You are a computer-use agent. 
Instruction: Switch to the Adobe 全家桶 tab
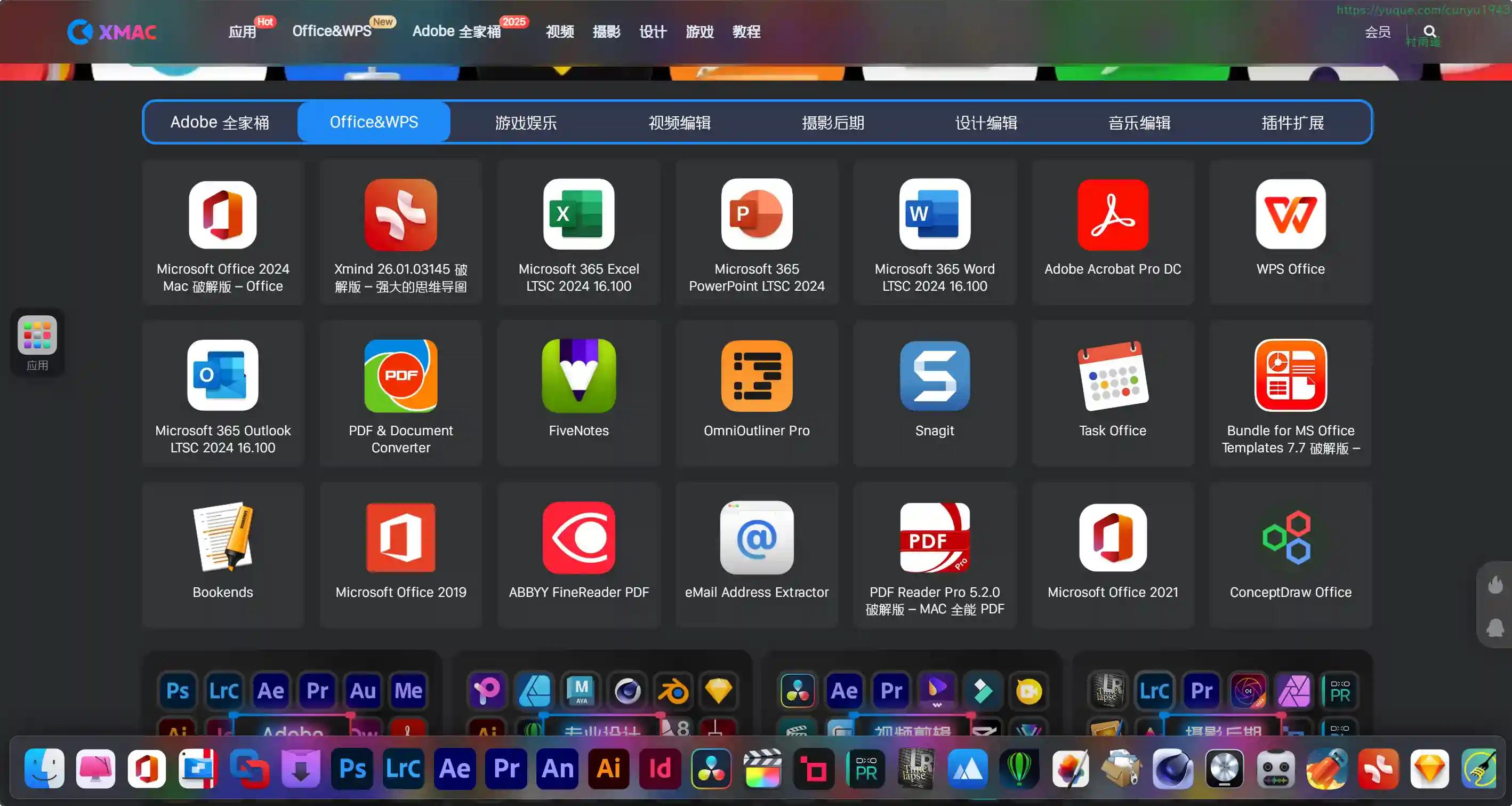click(220, 122)
